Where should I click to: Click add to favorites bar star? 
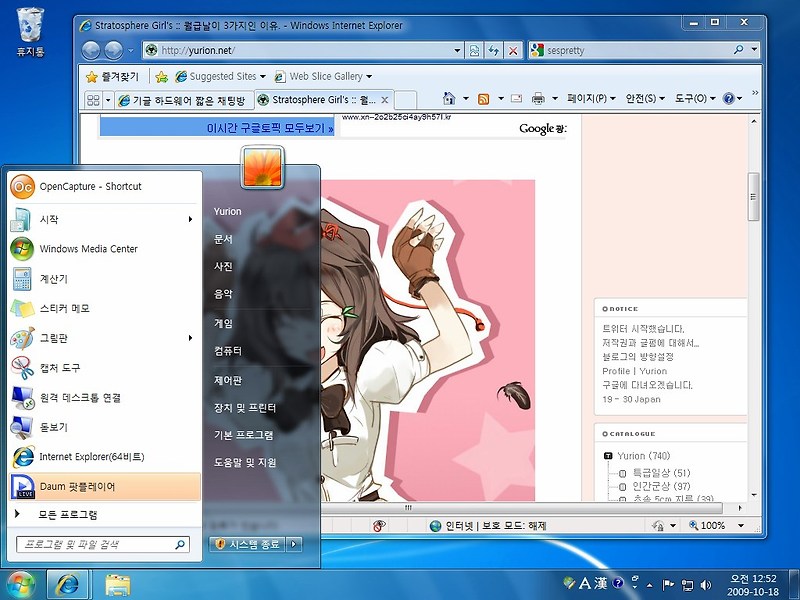coord(162,77)
